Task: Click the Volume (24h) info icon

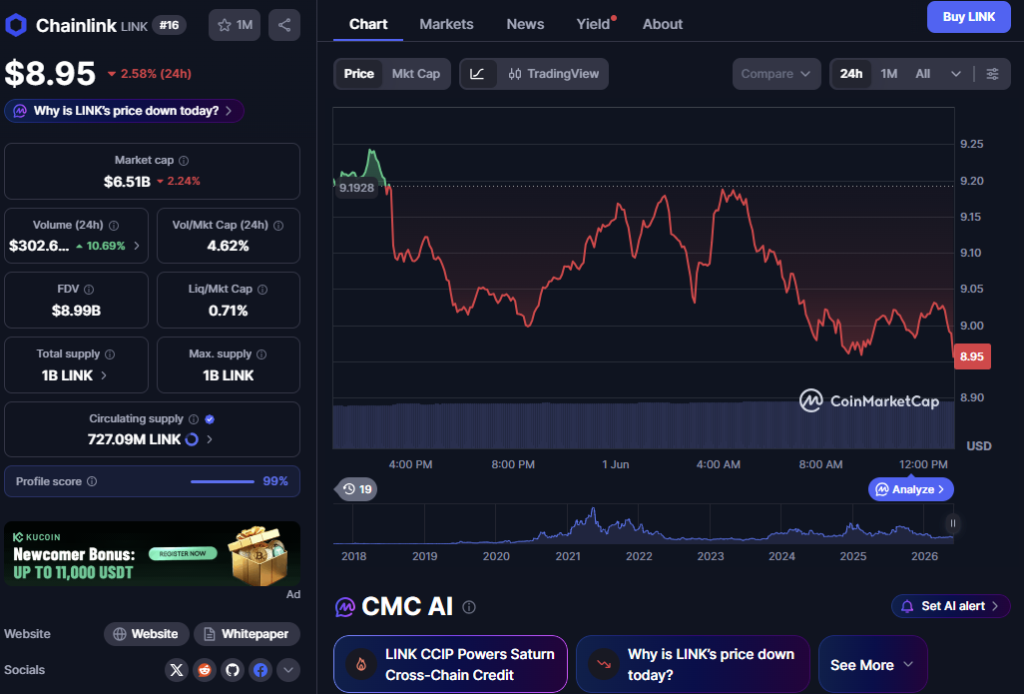Action: tap(114, 225)
